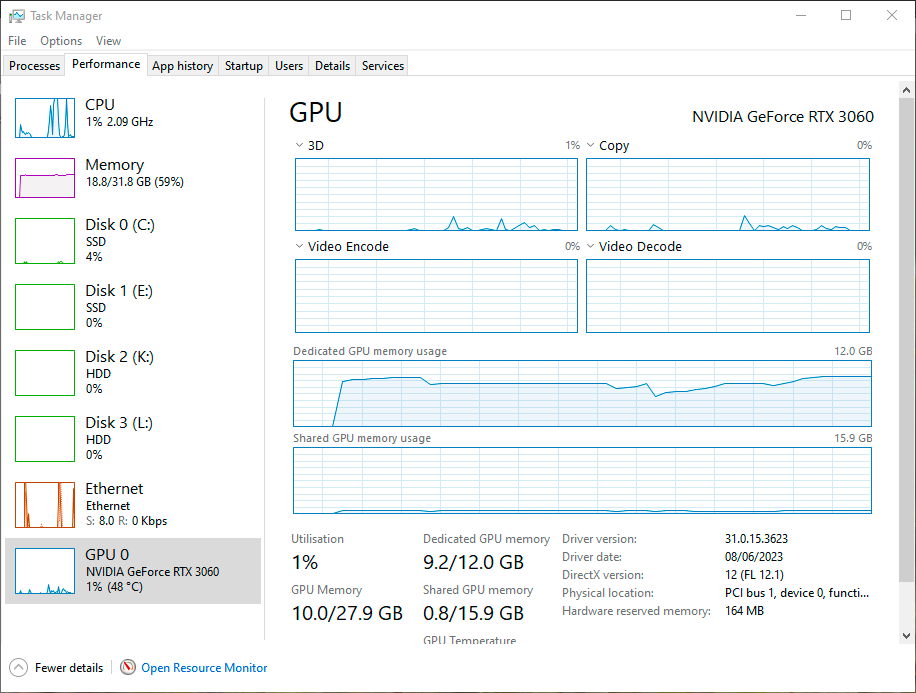Click GPU Memory value 10.0/27.9 GB

click(x=347, y=614)
